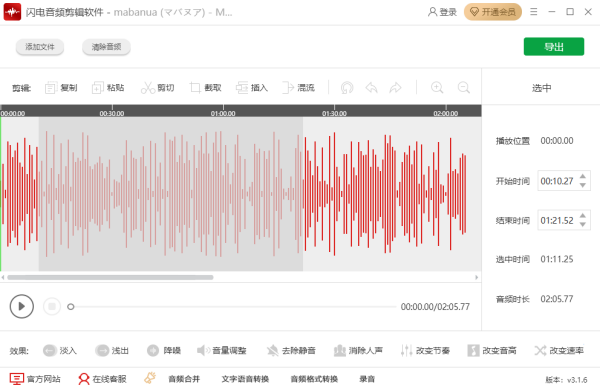
Task: Click the 清除音频 clear audio button
Action: 106,47
